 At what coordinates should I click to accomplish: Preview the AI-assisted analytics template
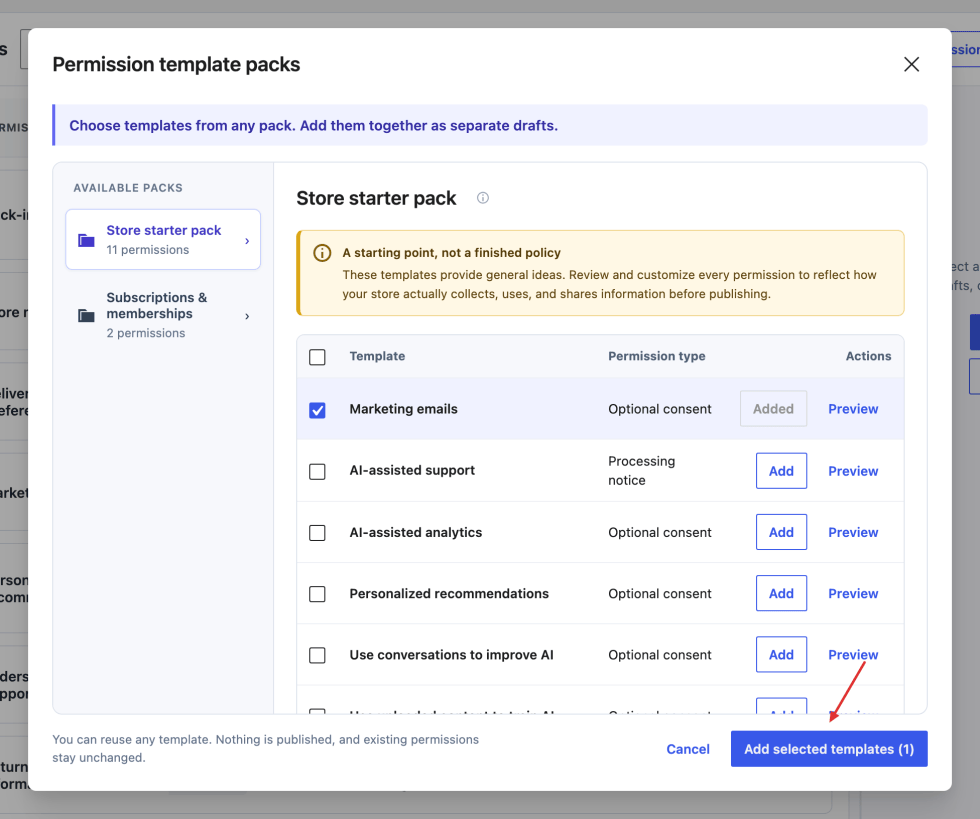(x=853, y=532)
